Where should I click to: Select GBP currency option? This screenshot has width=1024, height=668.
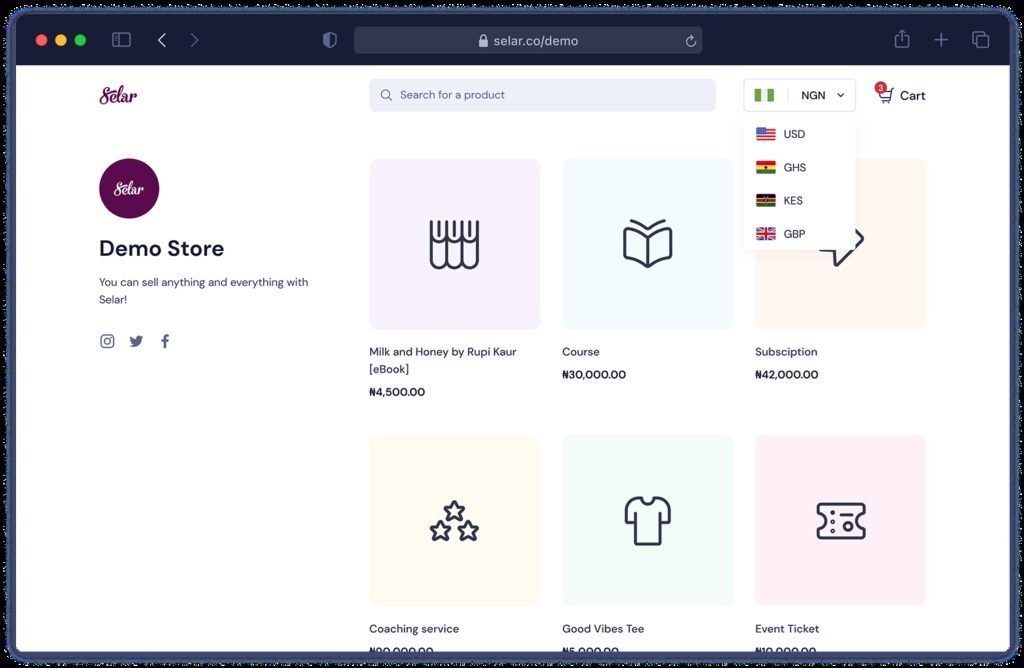[794, 234]
